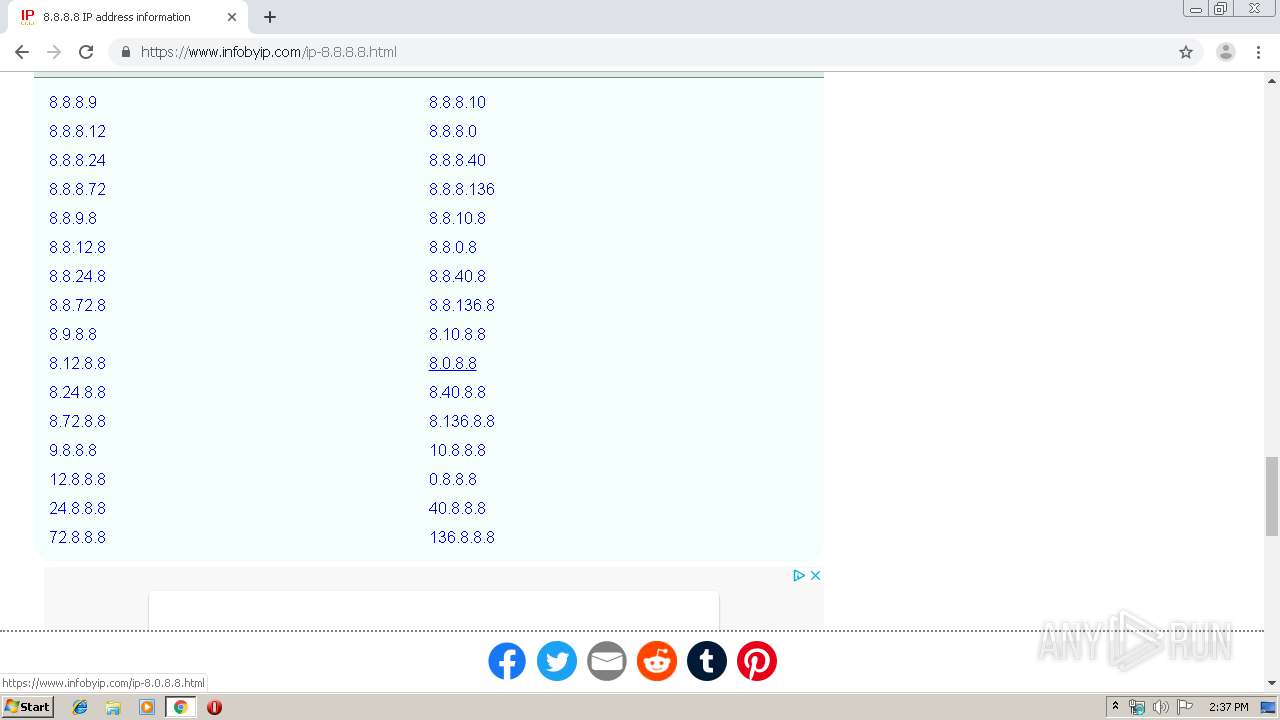Image resolution: width=1280 pixels, height=720 pixels.
Task: Open underlined IP link 8.0.8.8
Action: pos(453,363)
